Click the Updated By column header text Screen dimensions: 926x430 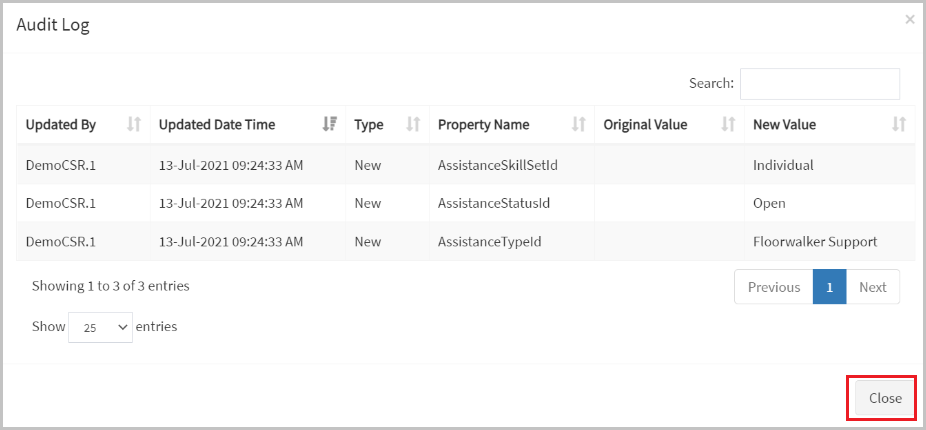point(61,125)
